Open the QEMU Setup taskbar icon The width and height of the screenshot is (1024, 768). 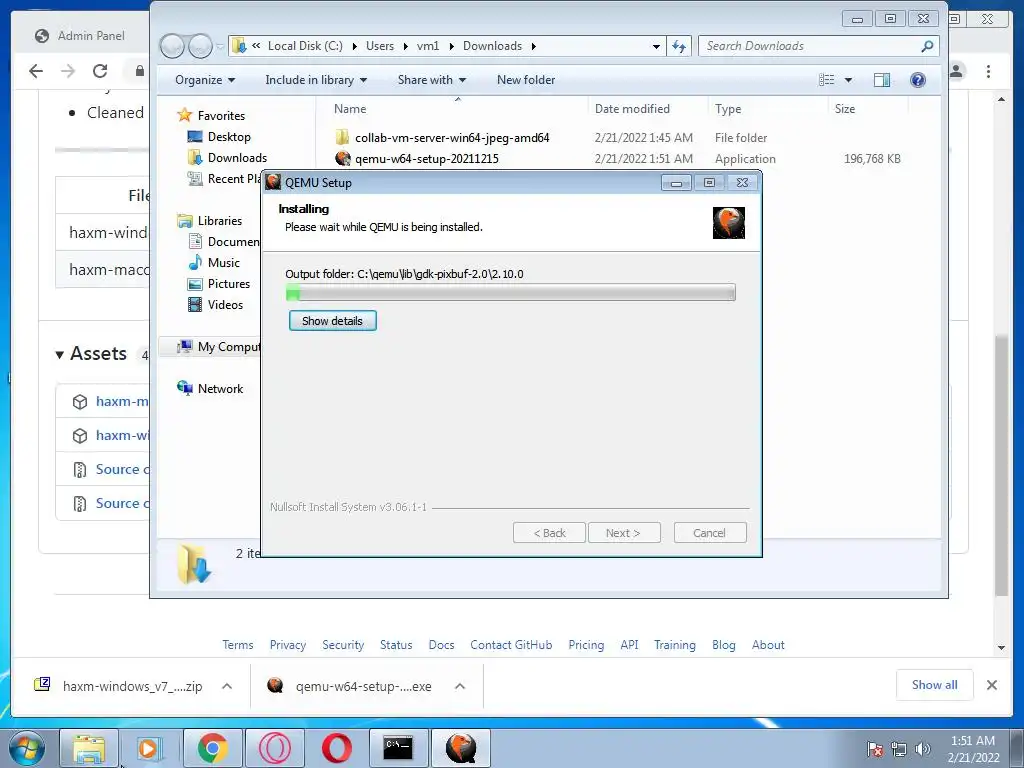click(x=460, y=748)
